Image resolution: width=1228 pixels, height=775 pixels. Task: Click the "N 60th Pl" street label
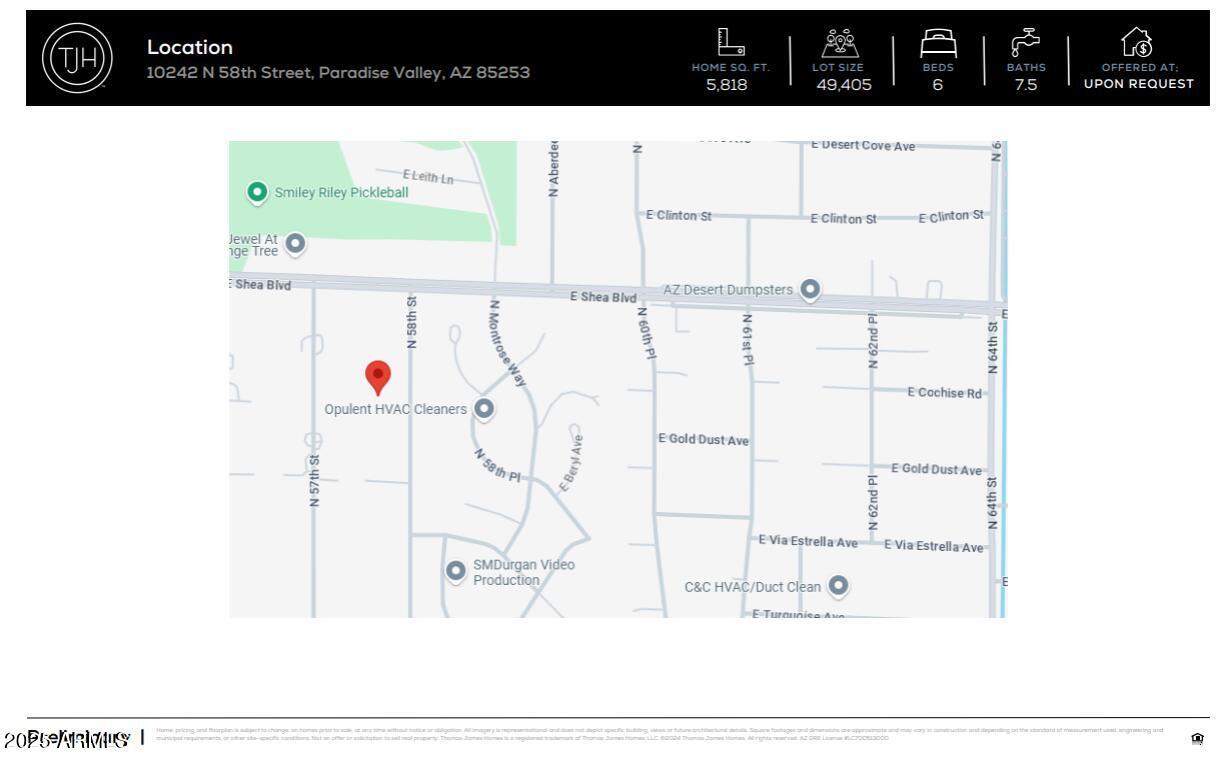[646, 333]
